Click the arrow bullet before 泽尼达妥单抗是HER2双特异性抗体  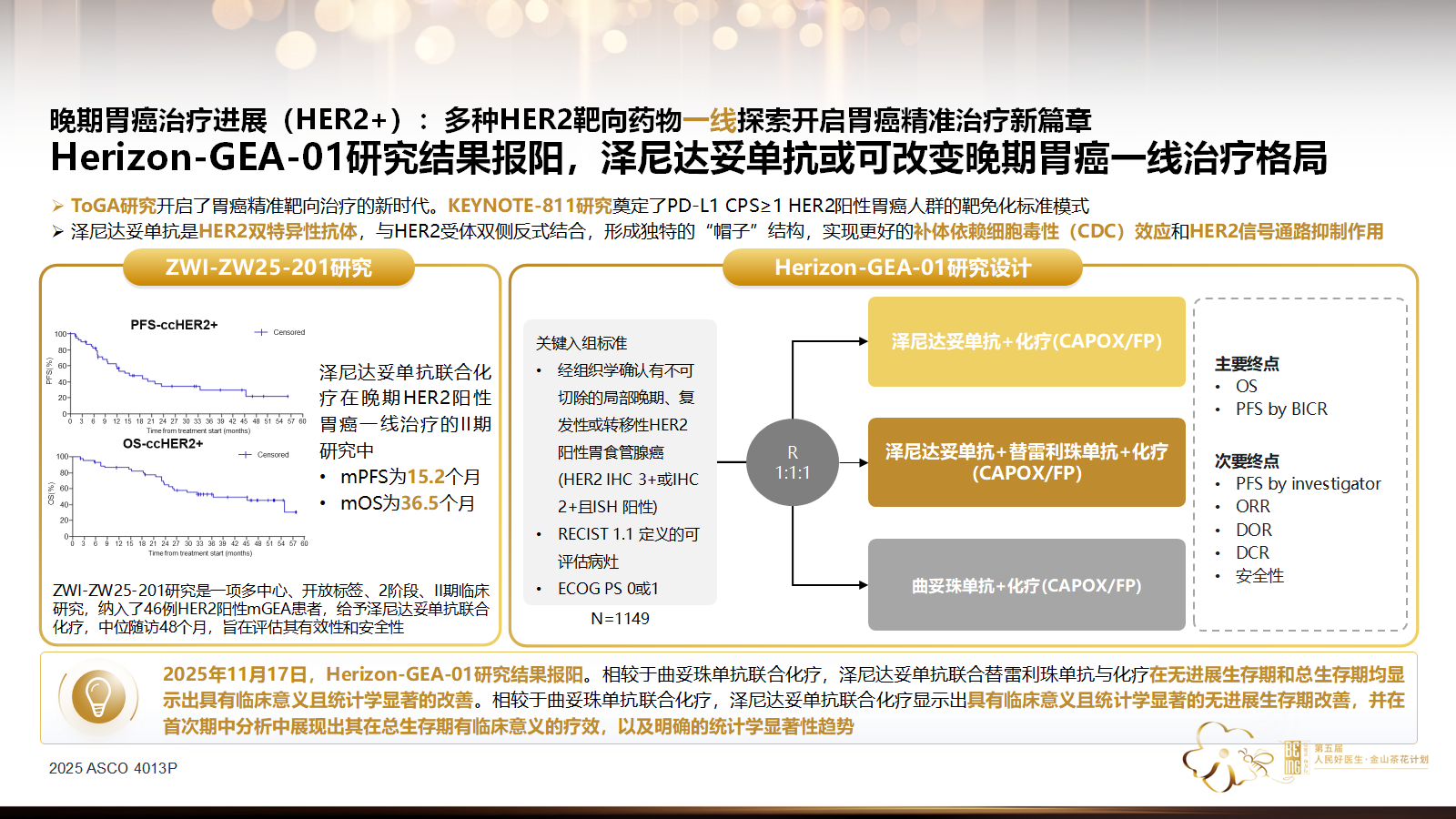[57, 232]
